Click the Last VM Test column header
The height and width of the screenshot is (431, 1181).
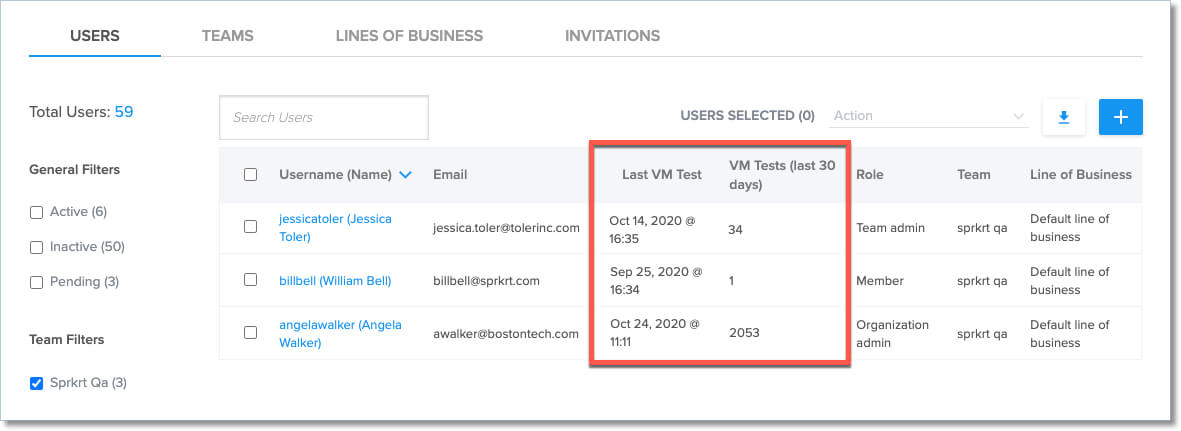(661, 175)
